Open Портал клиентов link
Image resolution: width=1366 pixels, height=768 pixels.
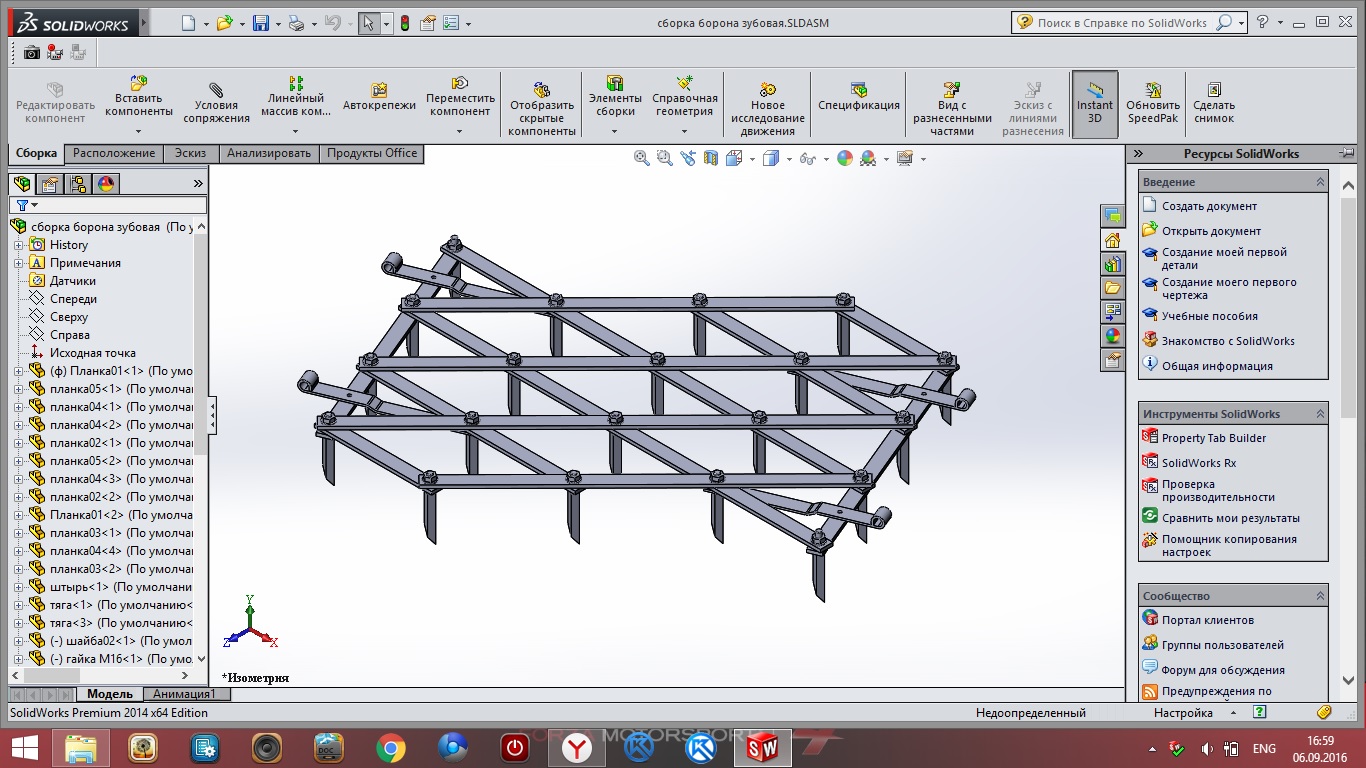[1208, 620]
